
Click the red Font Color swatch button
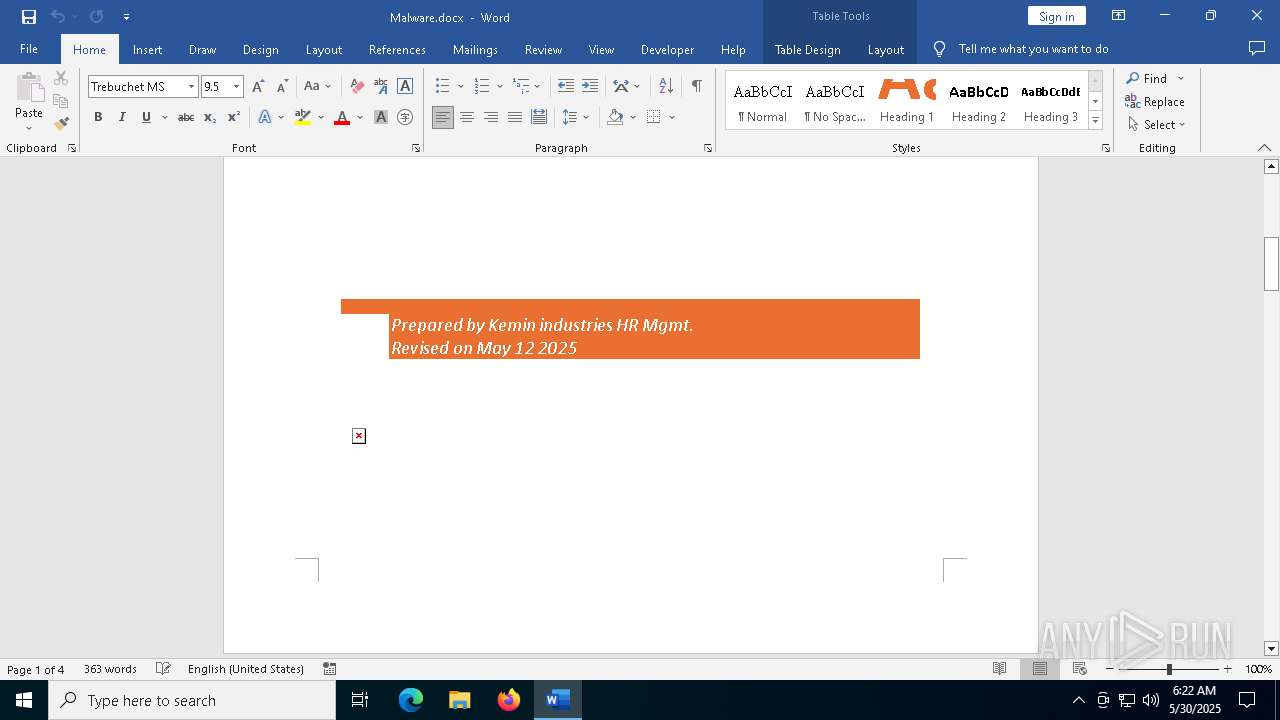coord(342,117)
